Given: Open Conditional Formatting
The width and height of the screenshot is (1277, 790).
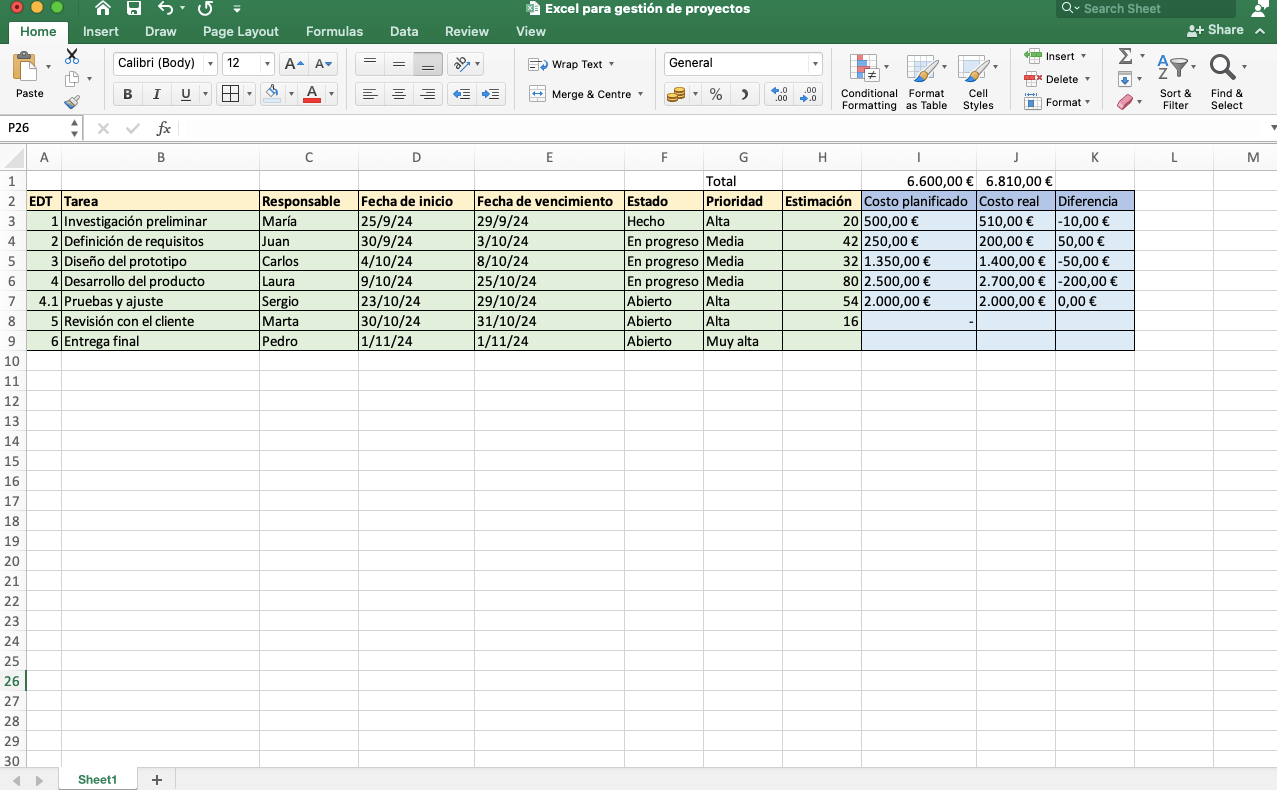Looking at the screenshot, I should pos(869,82).
